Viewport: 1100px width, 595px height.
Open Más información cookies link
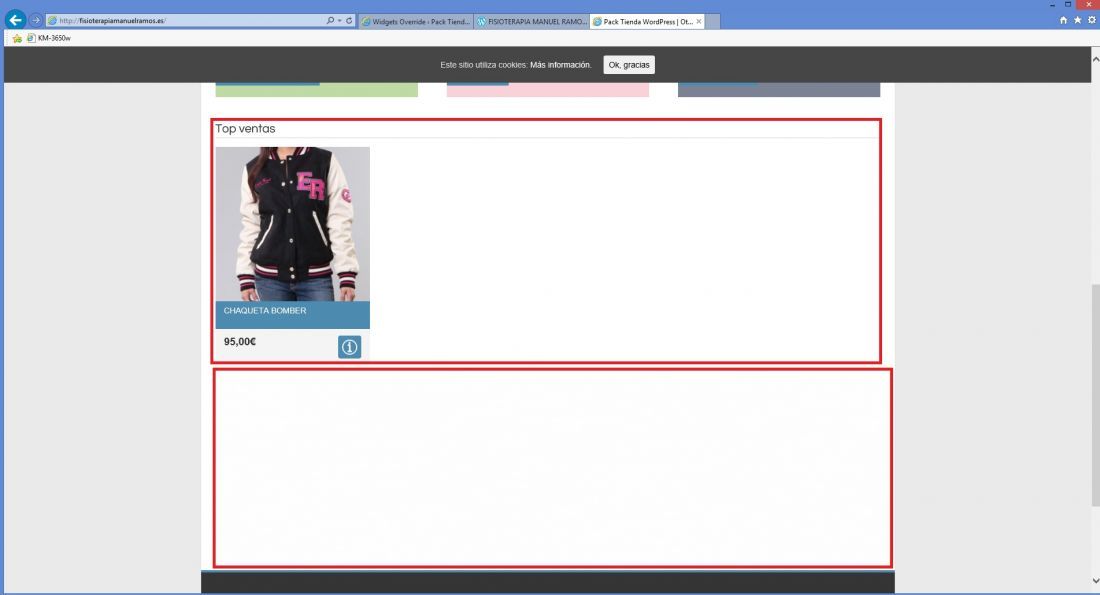click(561, 65)
